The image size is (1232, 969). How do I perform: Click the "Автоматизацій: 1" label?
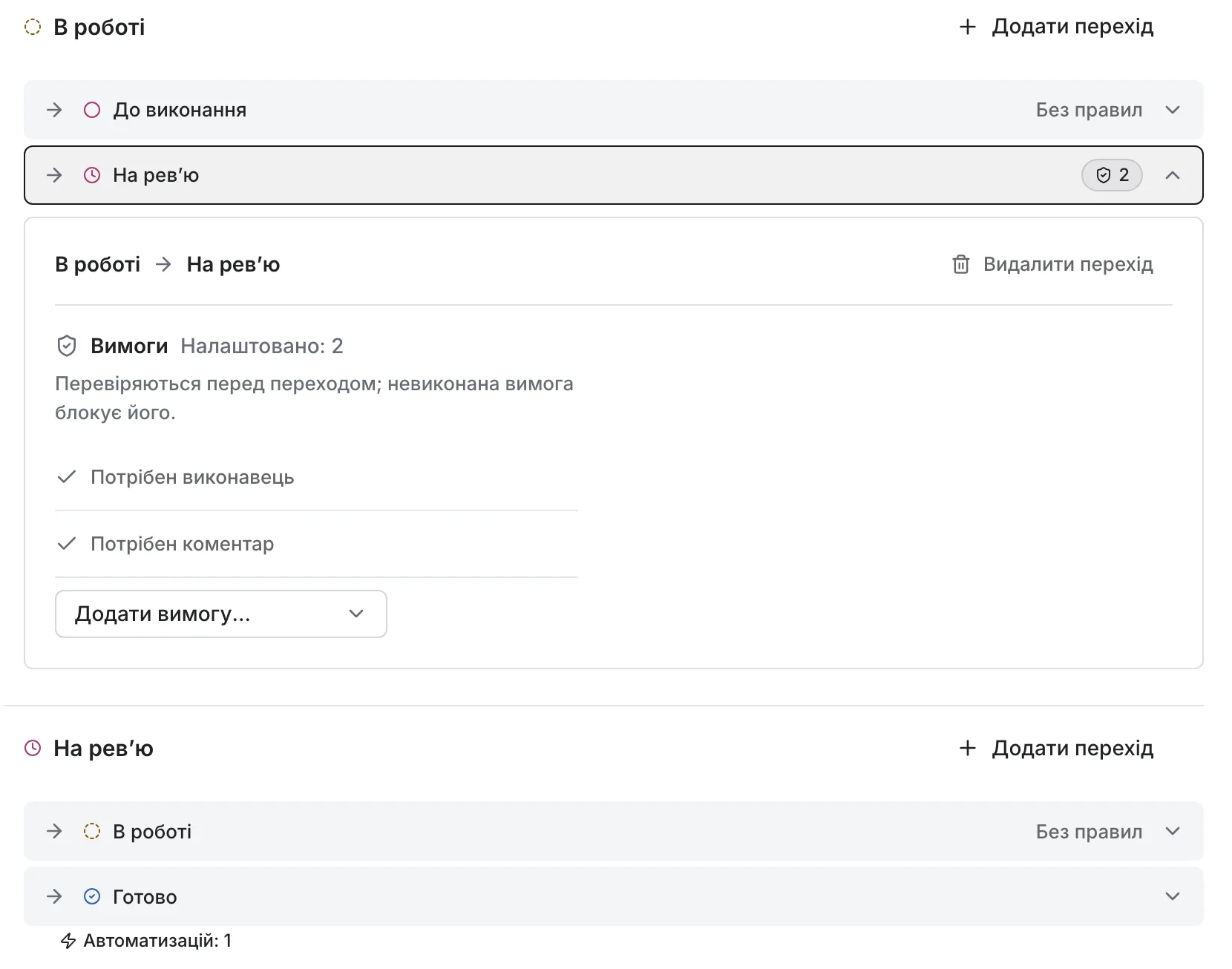157,941
